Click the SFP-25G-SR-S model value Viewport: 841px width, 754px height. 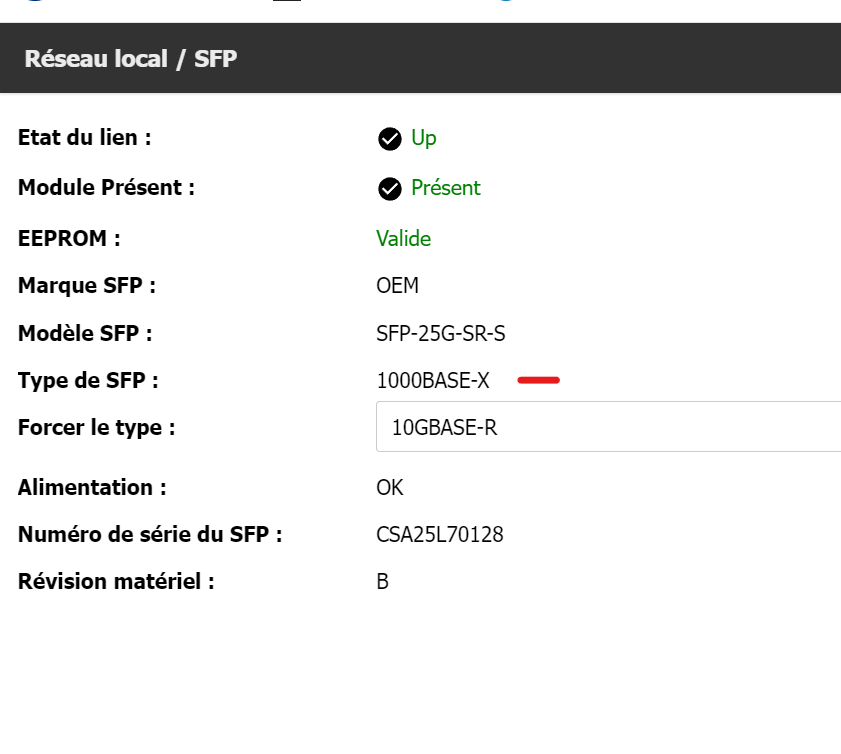(x=441, y=333)
